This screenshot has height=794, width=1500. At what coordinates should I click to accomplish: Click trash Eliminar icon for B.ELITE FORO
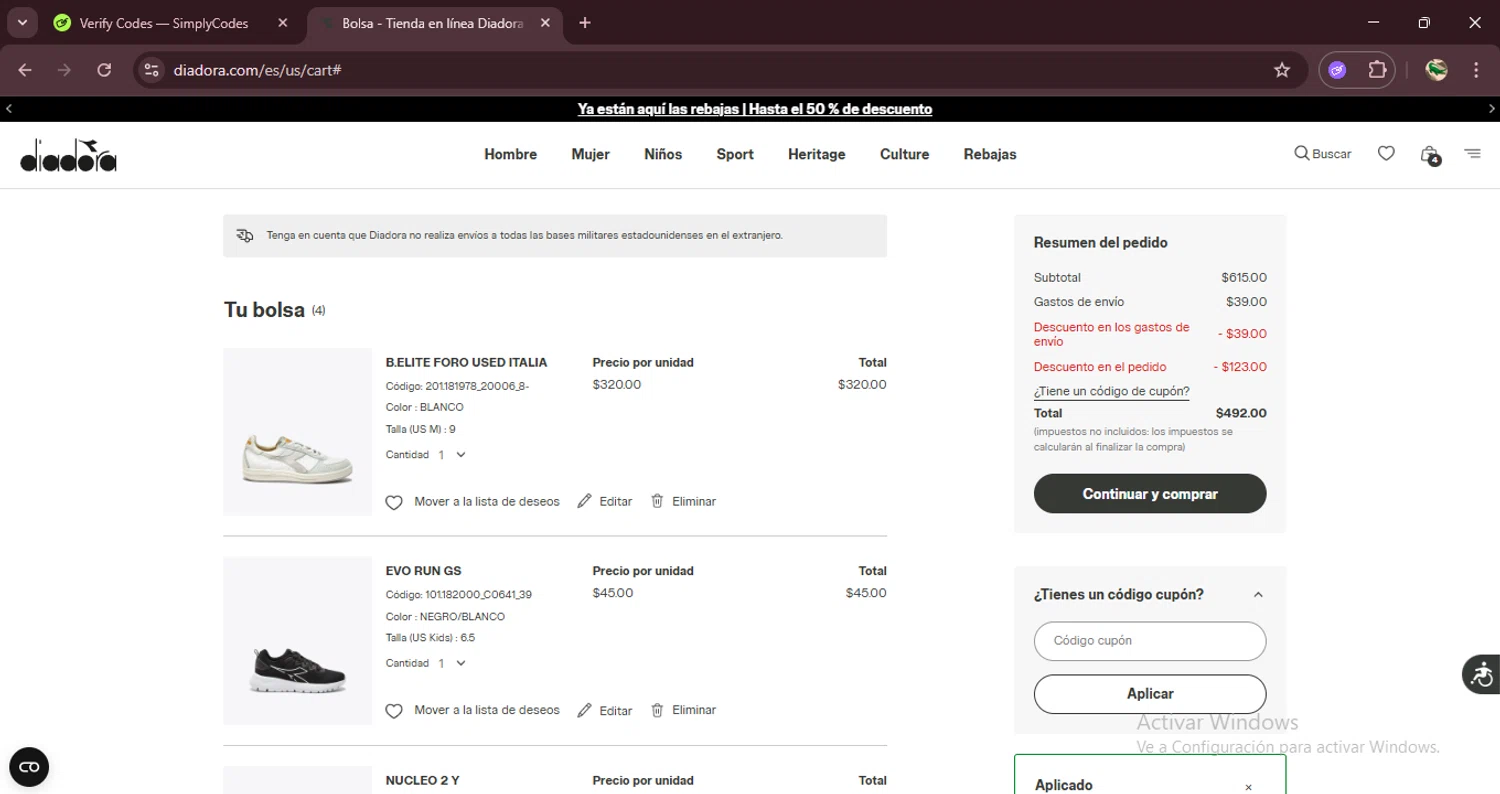pyautogui.click(x=657, y=501)
